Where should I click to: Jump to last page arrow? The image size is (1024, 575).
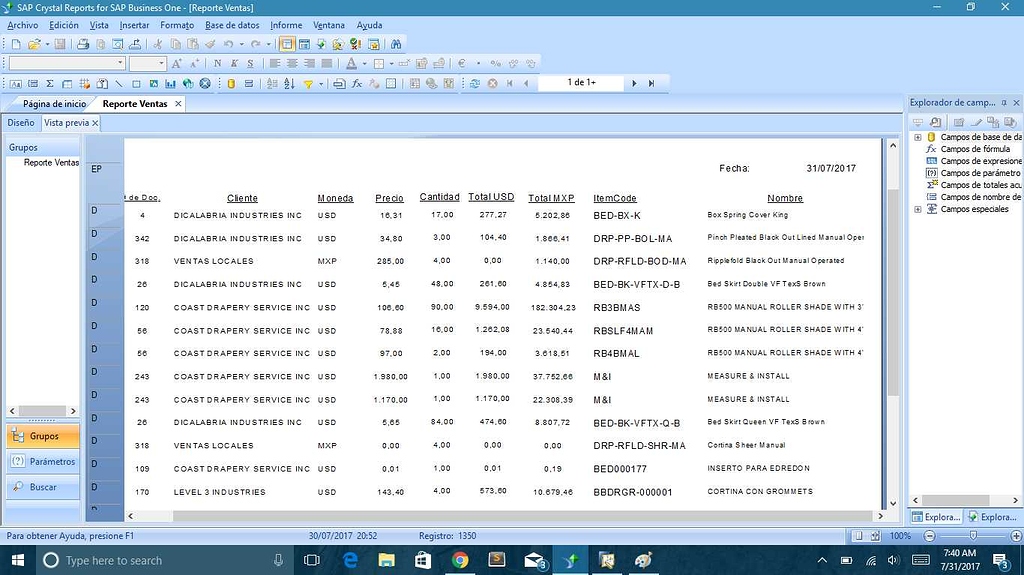coord(651,84)
